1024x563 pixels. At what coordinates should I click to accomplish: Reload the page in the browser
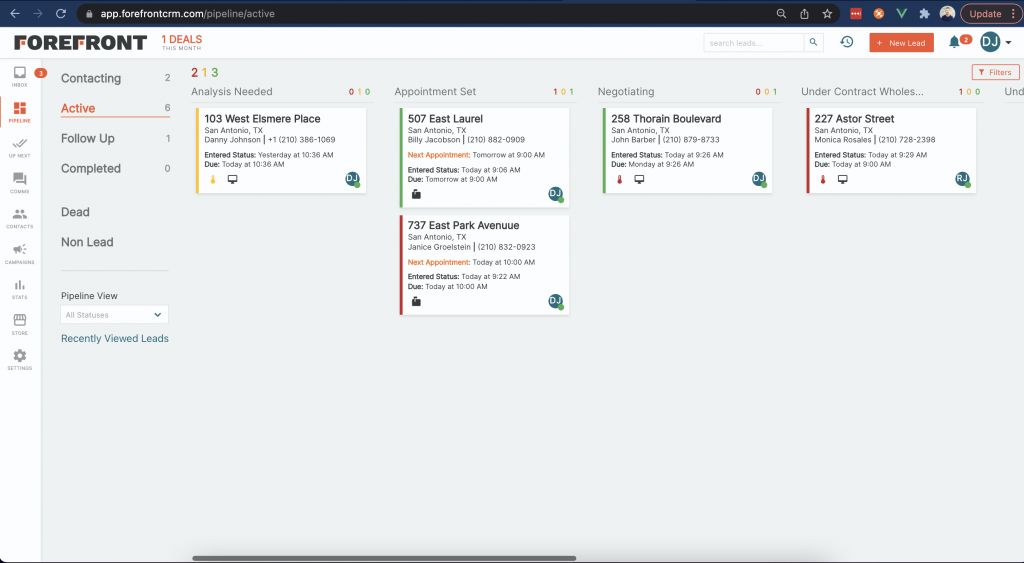(61, 13)
